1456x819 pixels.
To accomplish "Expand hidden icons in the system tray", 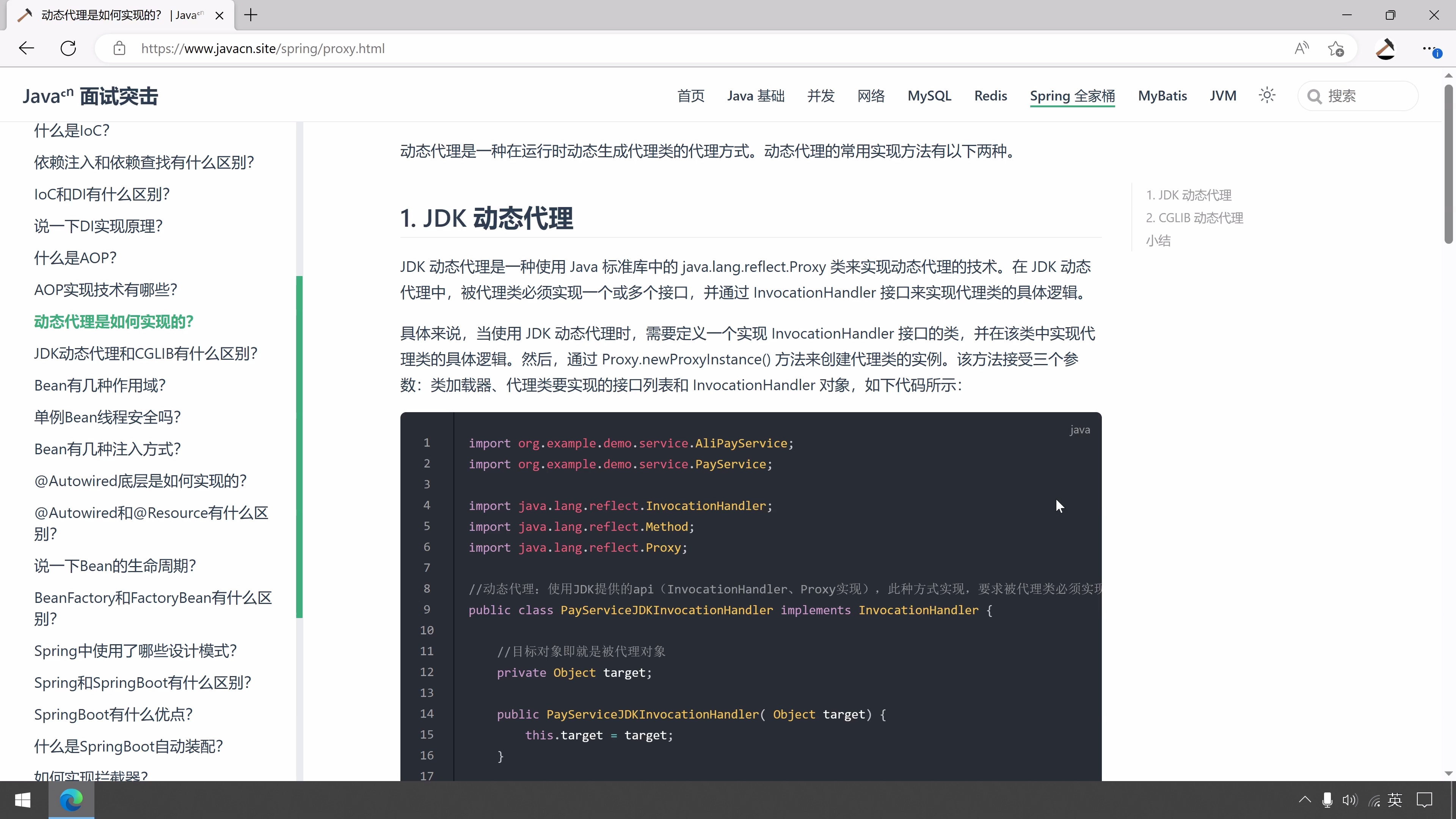I will click(x=1304, y=799).
